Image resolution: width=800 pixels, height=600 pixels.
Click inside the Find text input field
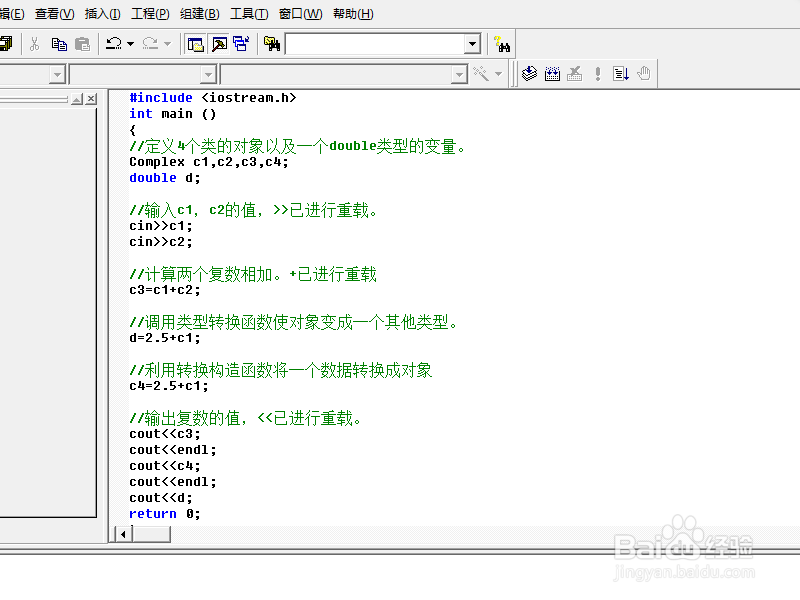pos(375,44)
